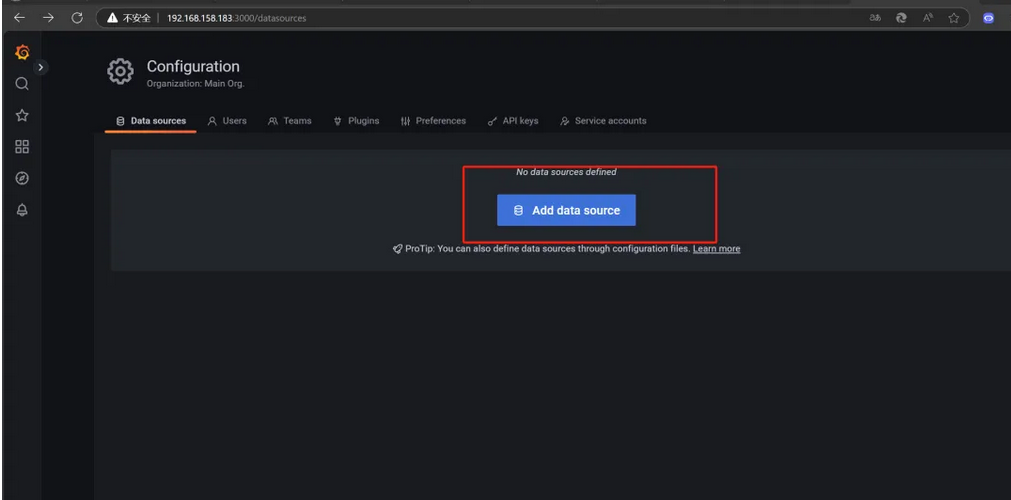Click the 'No data sources defined' text
The image size is (1011, 500).
click(566, 172)
